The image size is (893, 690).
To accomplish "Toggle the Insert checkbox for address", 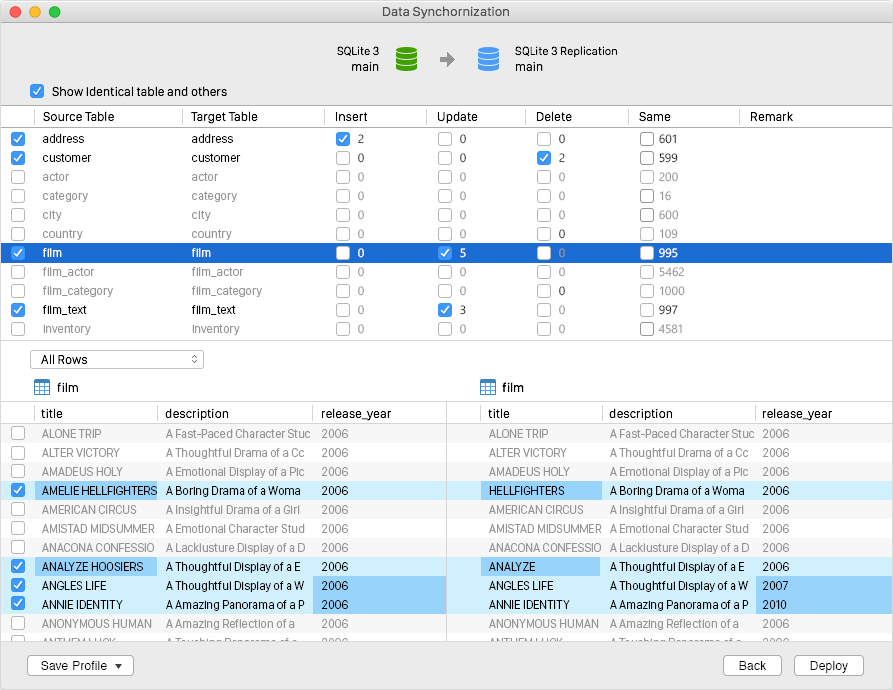I will 343,139.
